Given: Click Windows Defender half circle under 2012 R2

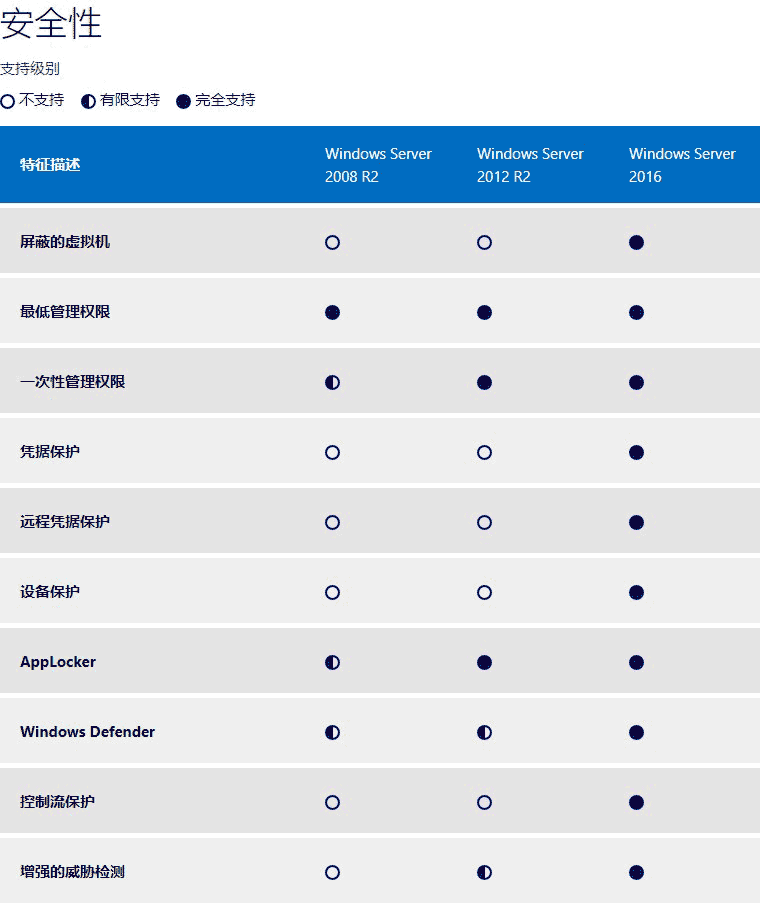Looking at the screenshot, I should coord(484,732).
